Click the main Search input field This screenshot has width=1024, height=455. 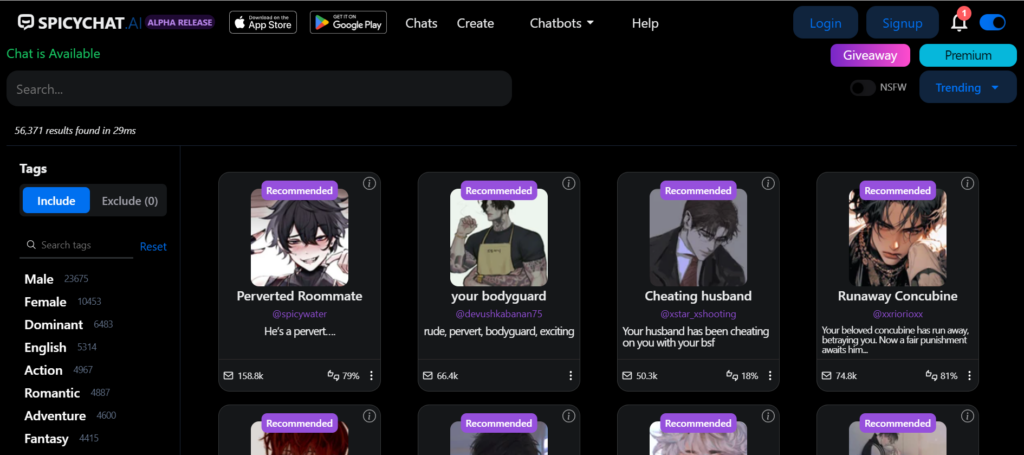[x=259, y=89]
